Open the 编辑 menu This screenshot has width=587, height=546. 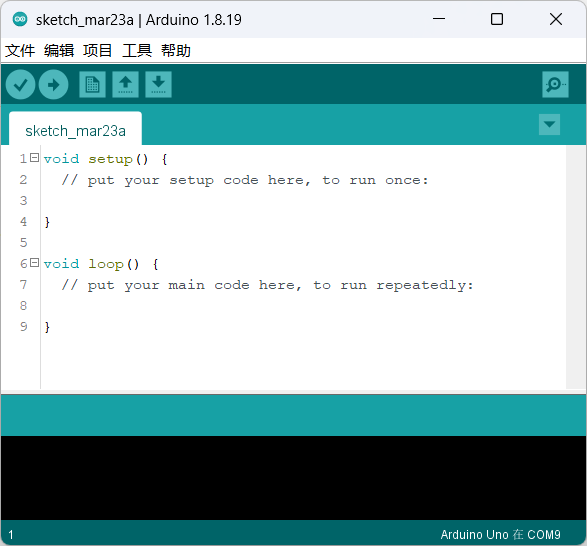(x=59, y=51)
